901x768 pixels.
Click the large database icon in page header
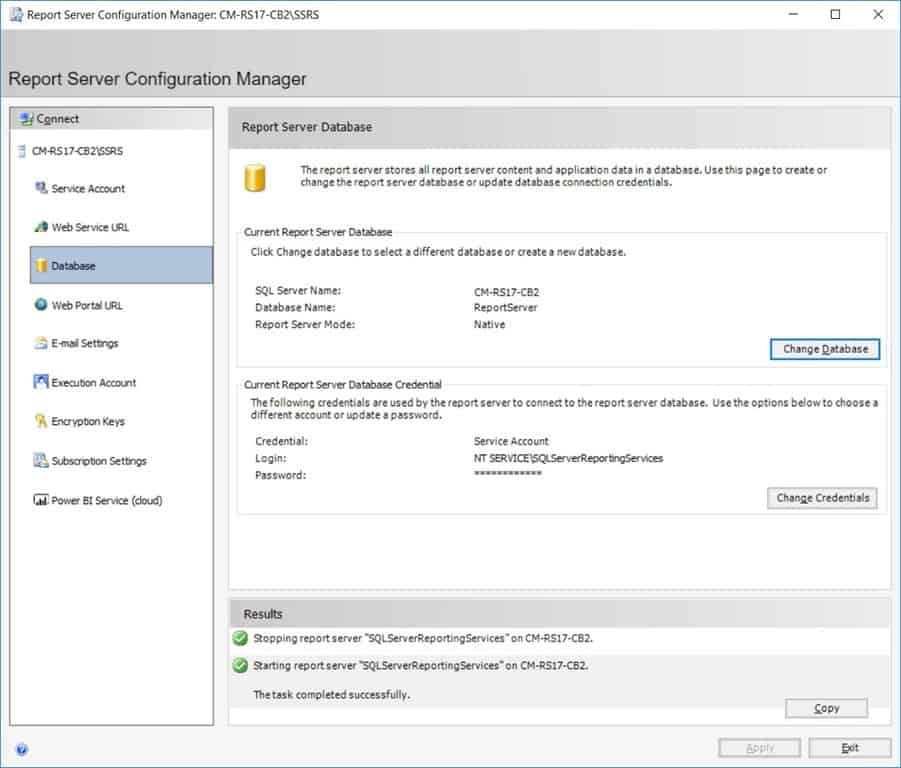255,177
